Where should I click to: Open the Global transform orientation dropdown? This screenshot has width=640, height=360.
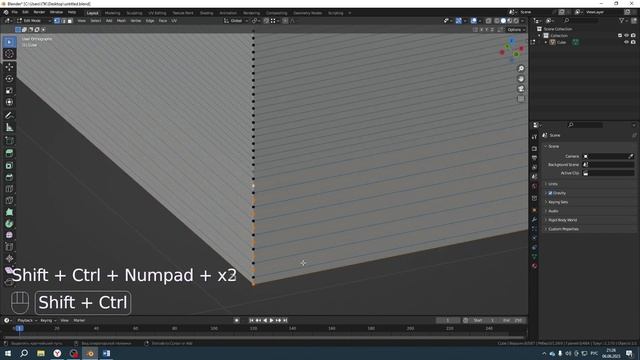(236, 20)
